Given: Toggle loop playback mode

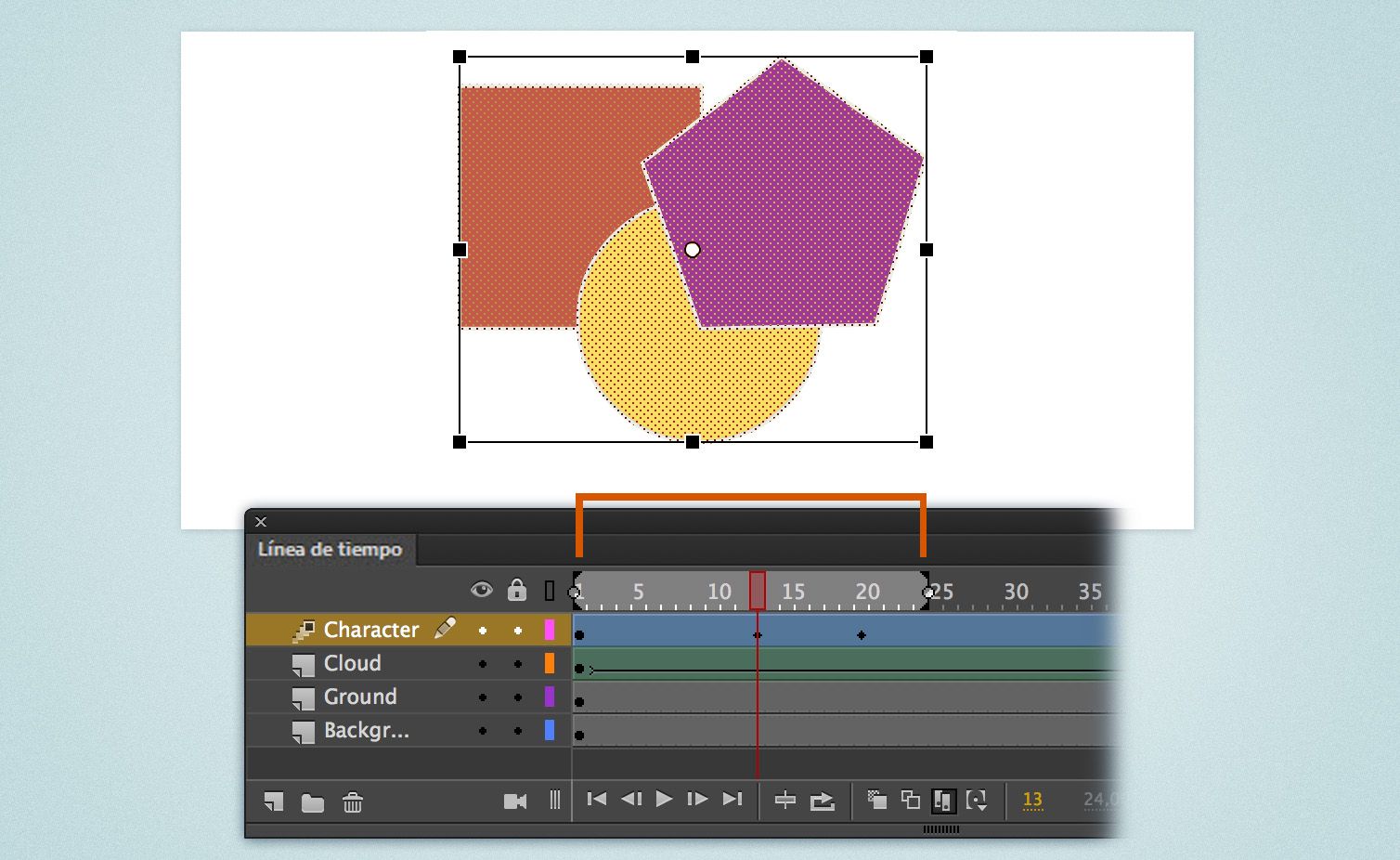Looking at the screenshot, I should click(821, 801).
